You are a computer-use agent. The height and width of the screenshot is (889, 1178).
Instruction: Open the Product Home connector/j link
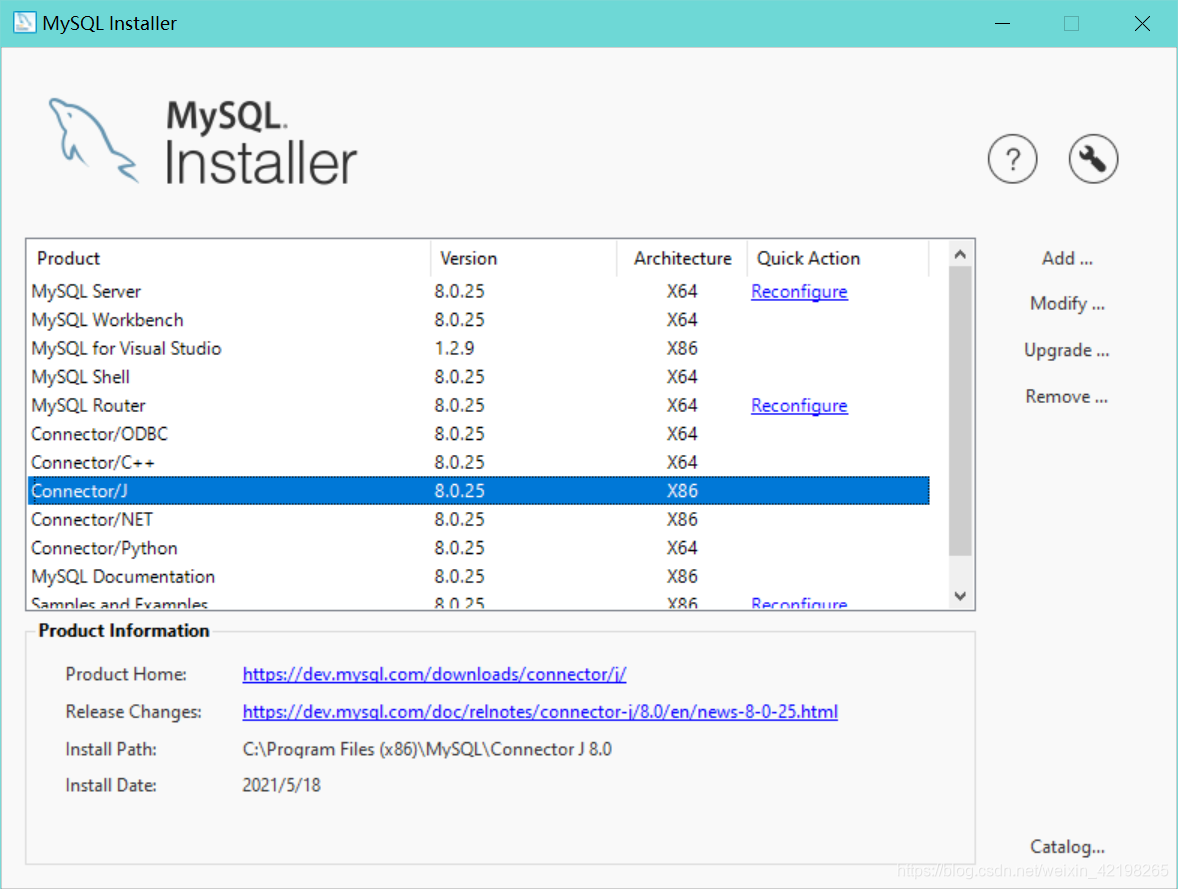tap(434, 674)
